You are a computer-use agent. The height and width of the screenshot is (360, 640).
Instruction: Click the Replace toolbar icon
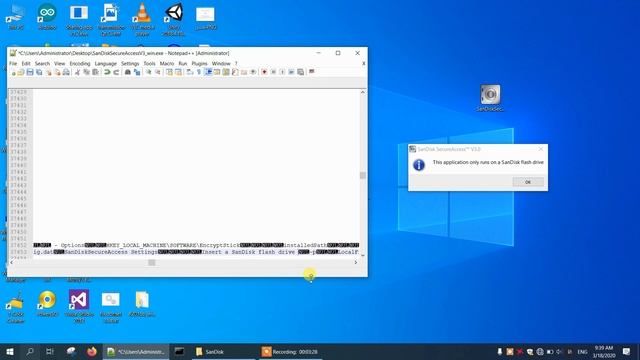(137, 72)
